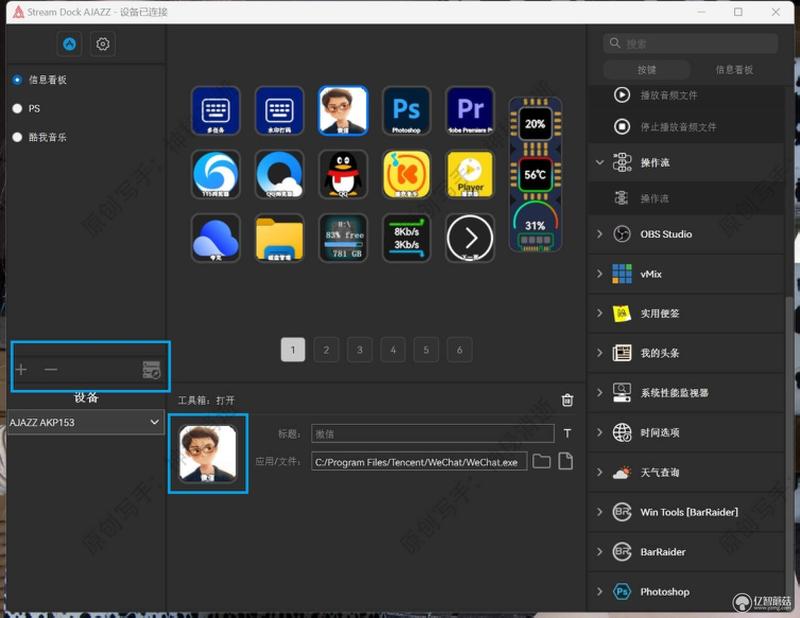This screenshot has width=800, height=618.
Task: Add a profile with plus icon
Action: [x=21, y=369]
